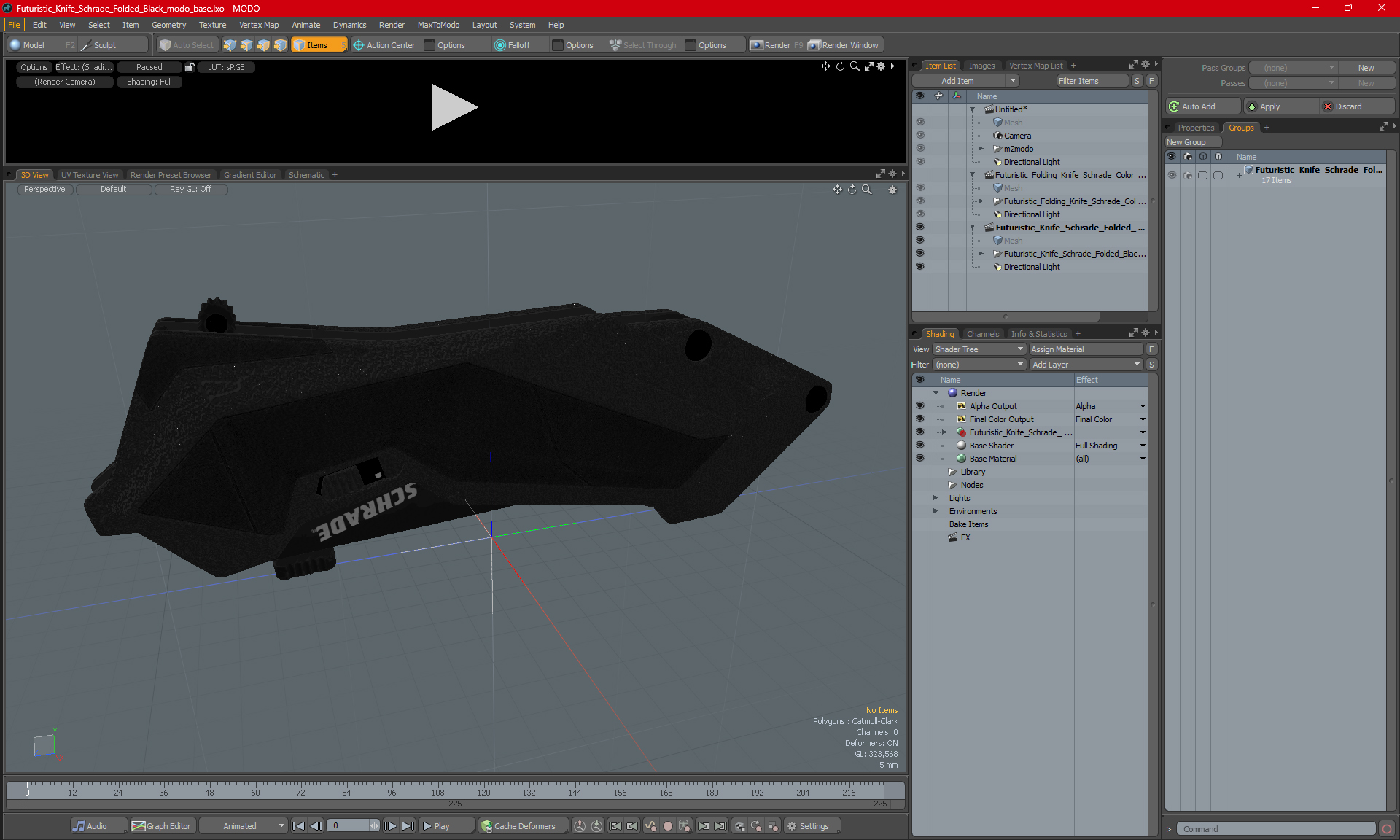Hide the Alpha Output shader layer
Viewport: 1400px width, 840px height.
tap(919, 406)
